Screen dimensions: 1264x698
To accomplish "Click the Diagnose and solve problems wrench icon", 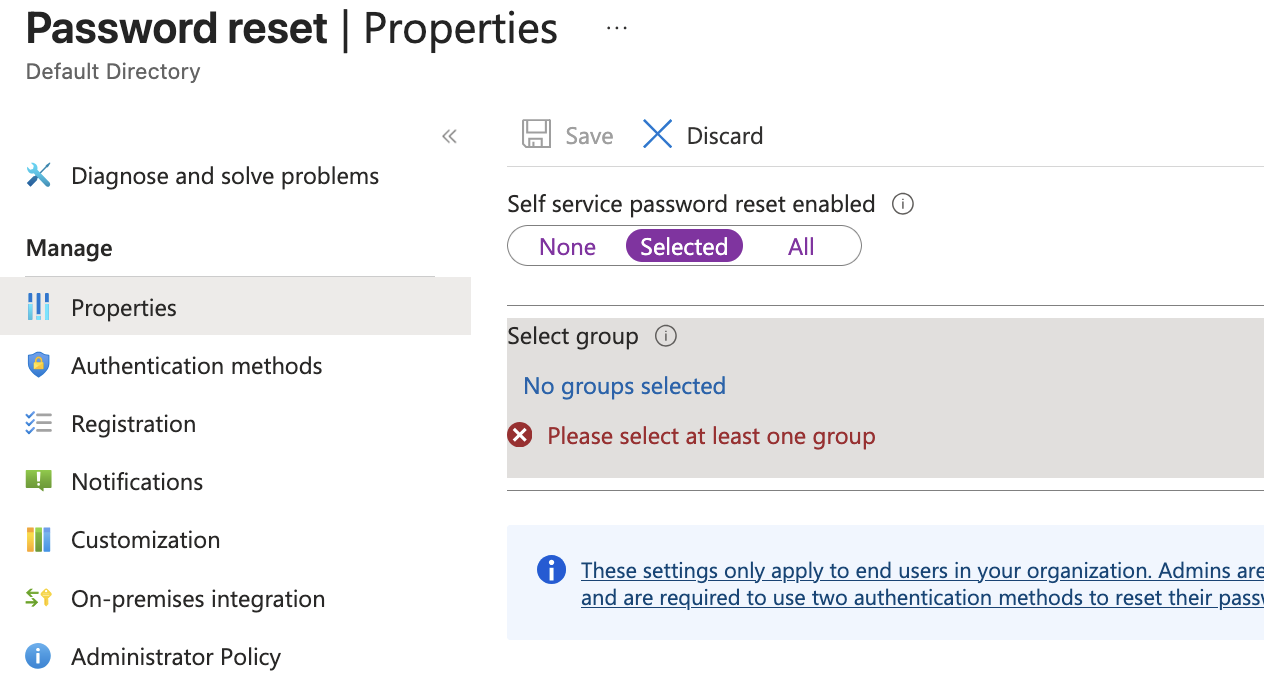I will click(x=38, y=176).
